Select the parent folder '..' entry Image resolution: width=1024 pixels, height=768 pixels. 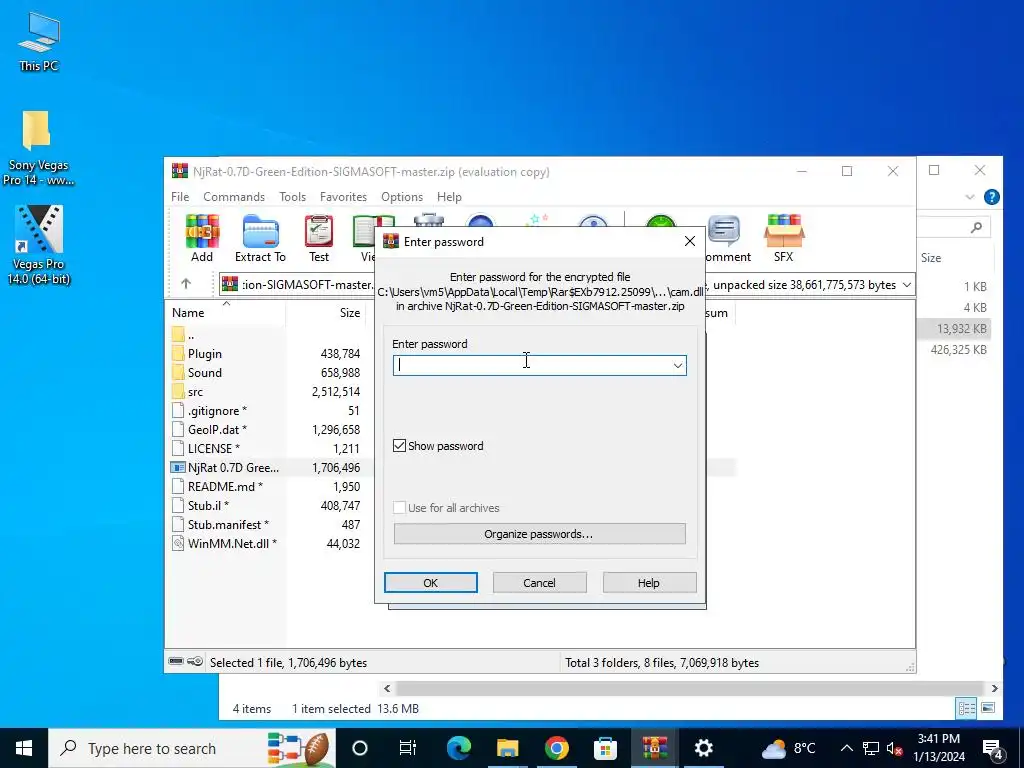pyautogui.click(x=191, y=335)
